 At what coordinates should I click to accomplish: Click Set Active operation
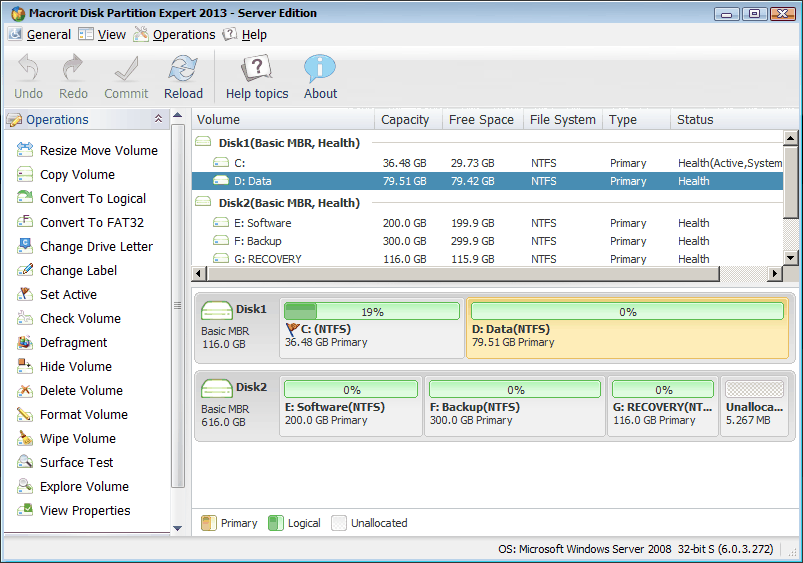57,295
